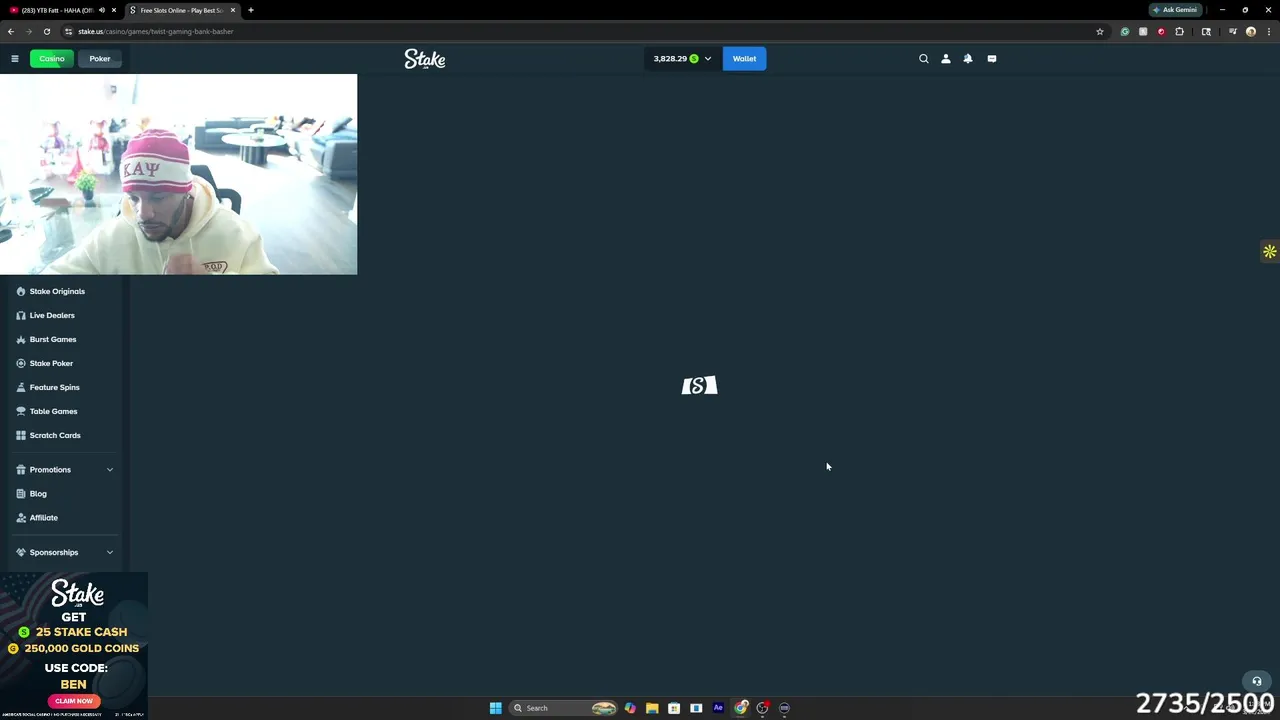
Task: Open Scratch Cards in the sidebar
Action: pos(55,435)
